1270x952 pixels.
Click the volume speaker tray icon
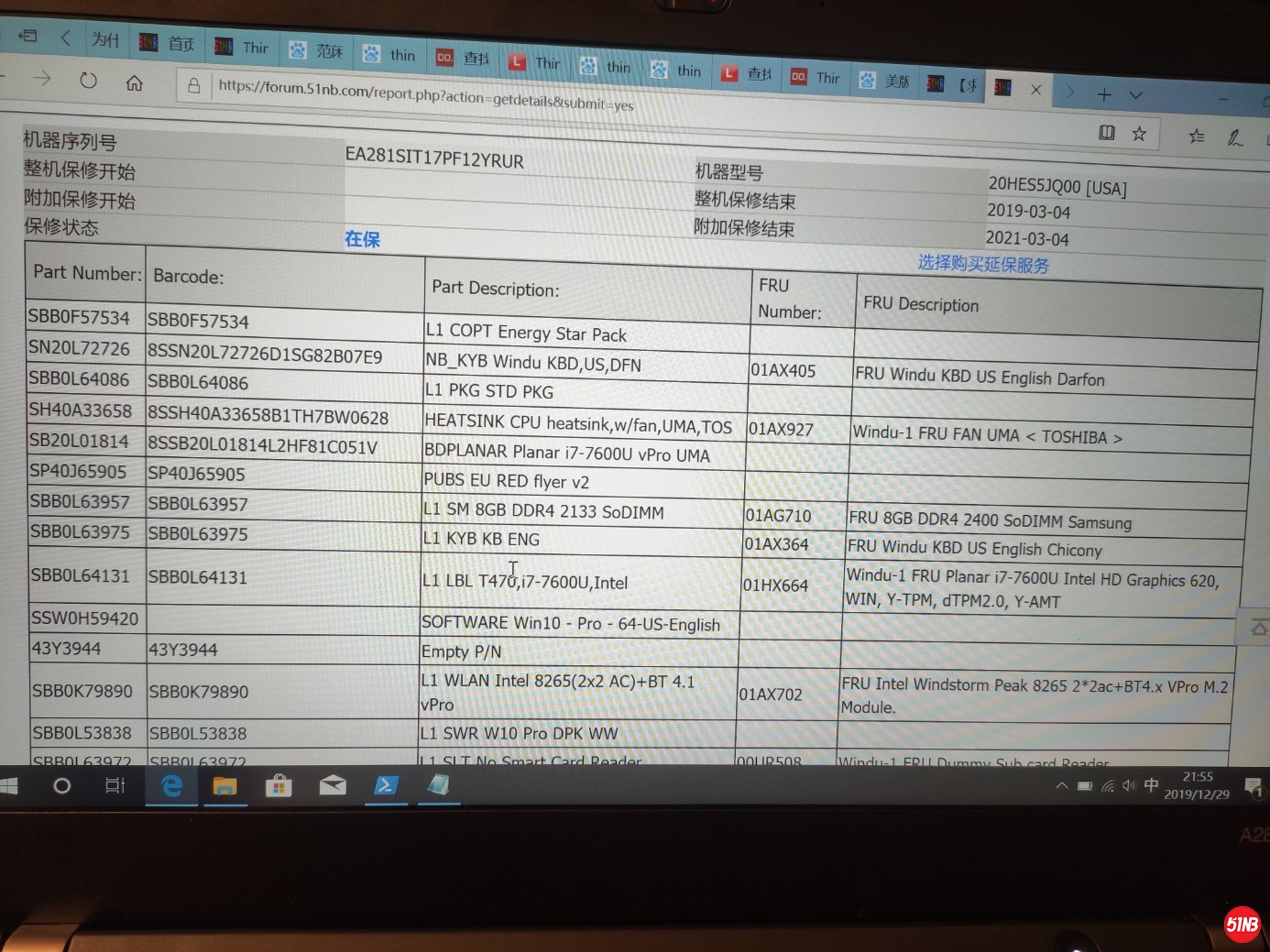1129,785
